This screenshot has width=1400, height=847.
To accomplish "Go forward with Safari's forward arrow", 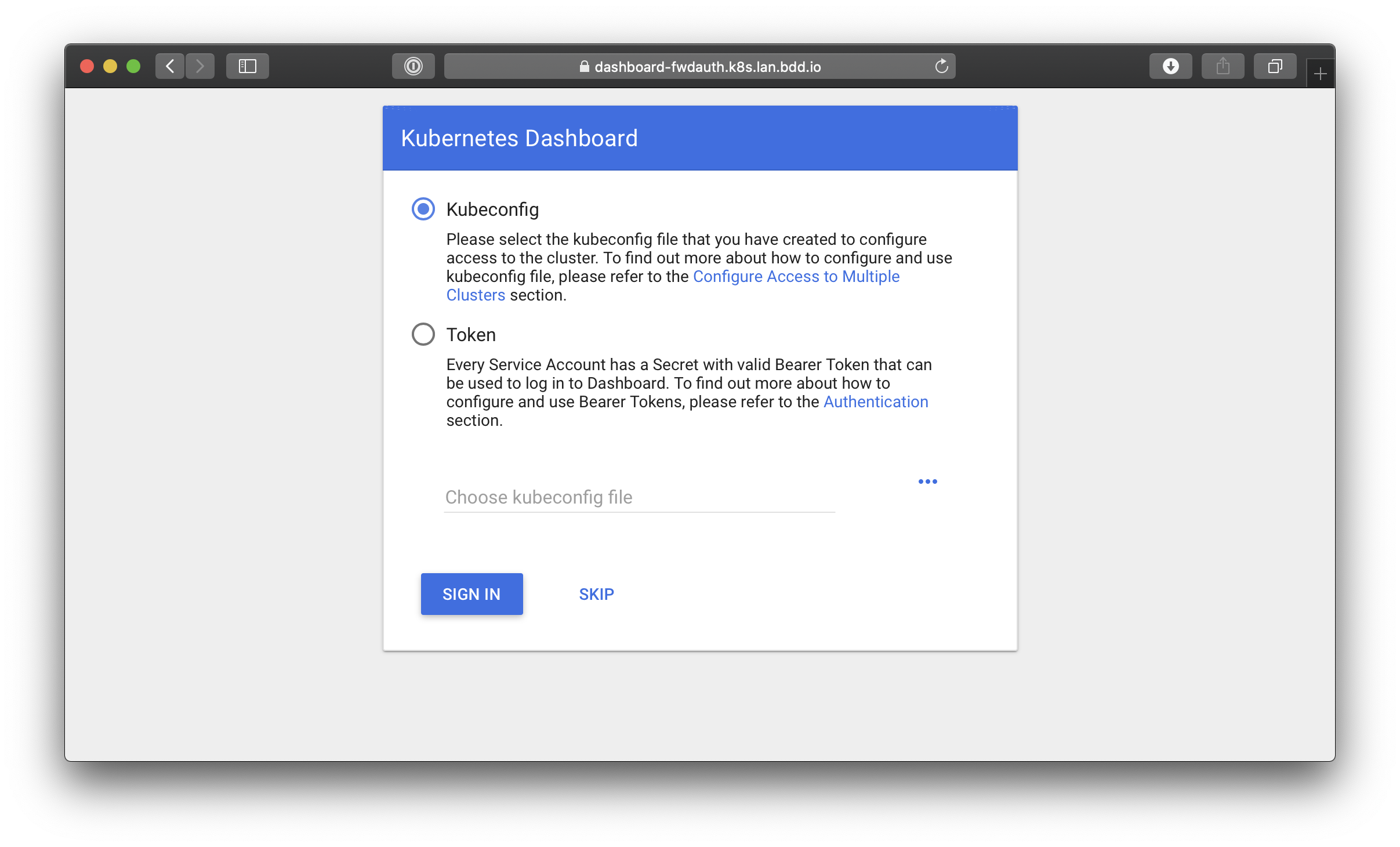I will (200, 66).
